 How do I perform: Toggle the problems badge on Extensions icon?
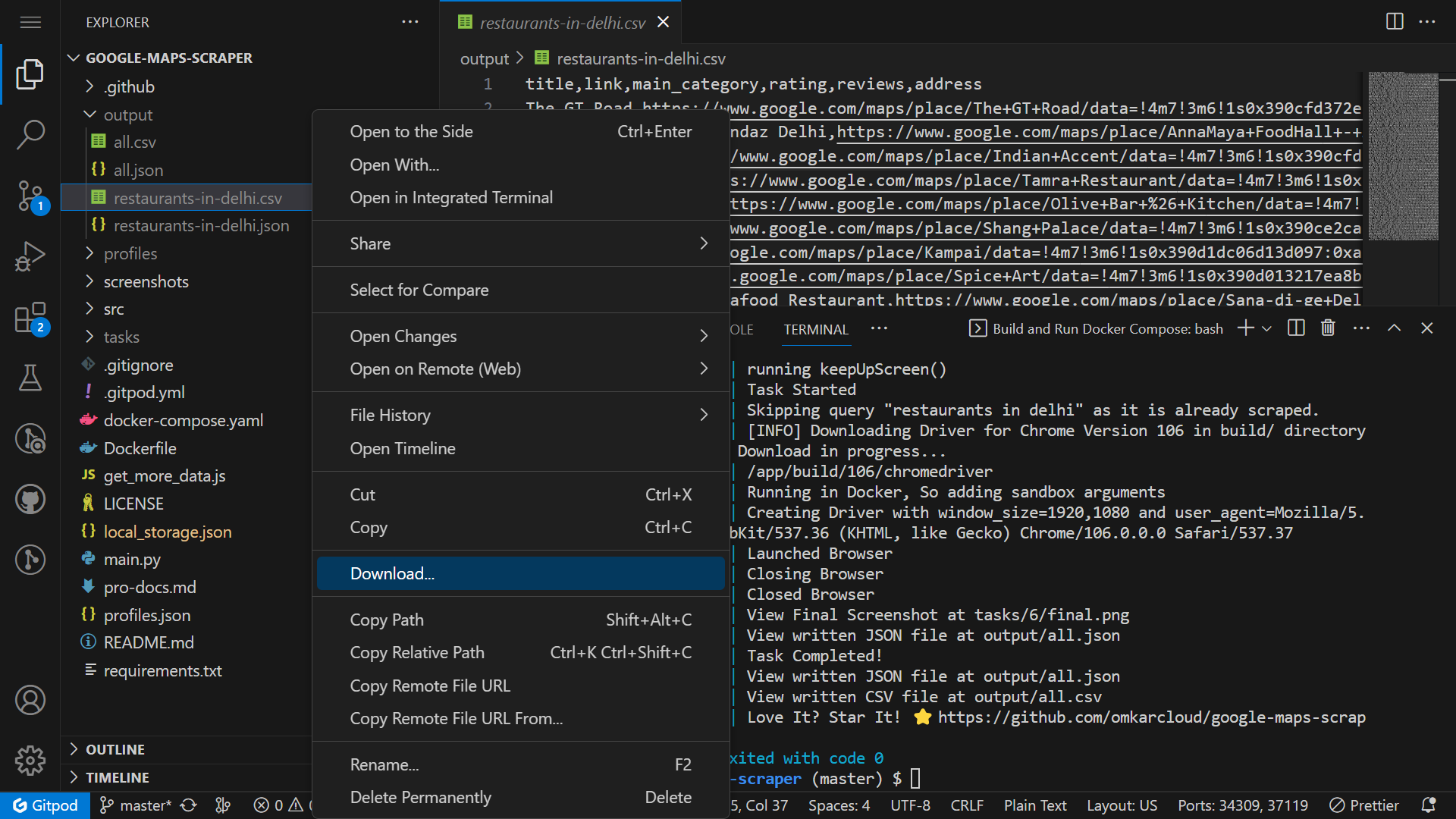pos(30,316)
